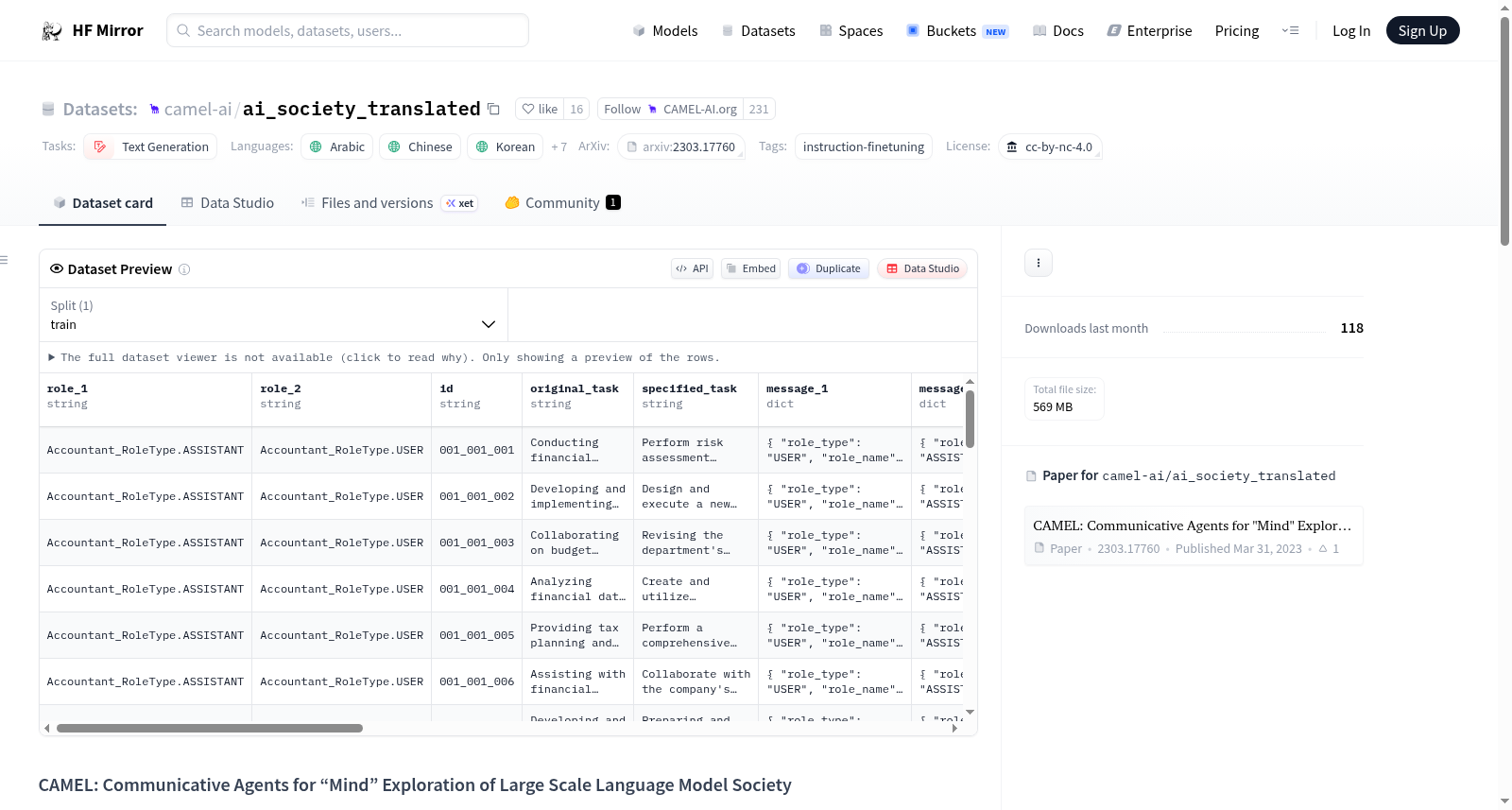Click the Sign Up button
This screenshot has height=810, width=1512.
tap(1422, 31)
